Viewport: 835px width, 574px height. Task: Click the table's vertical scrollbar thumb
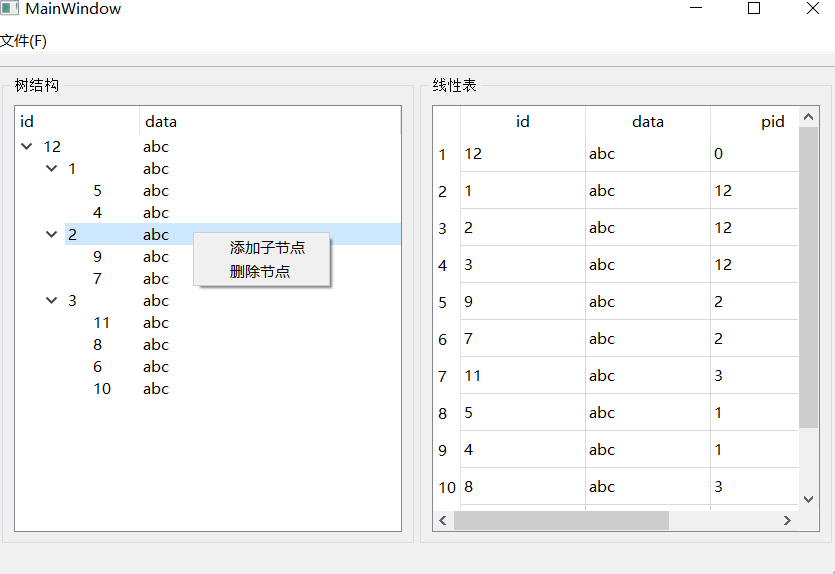point(808,277)
